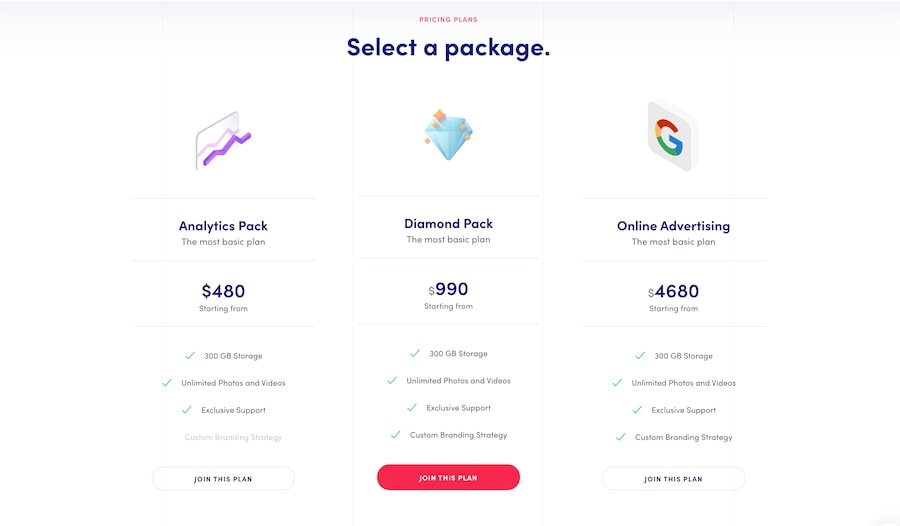The width and height of the screenshot is (900, 526).
Task: Click the checkmark beside Online Advertising Custom Branding
Action: [621, 437]
